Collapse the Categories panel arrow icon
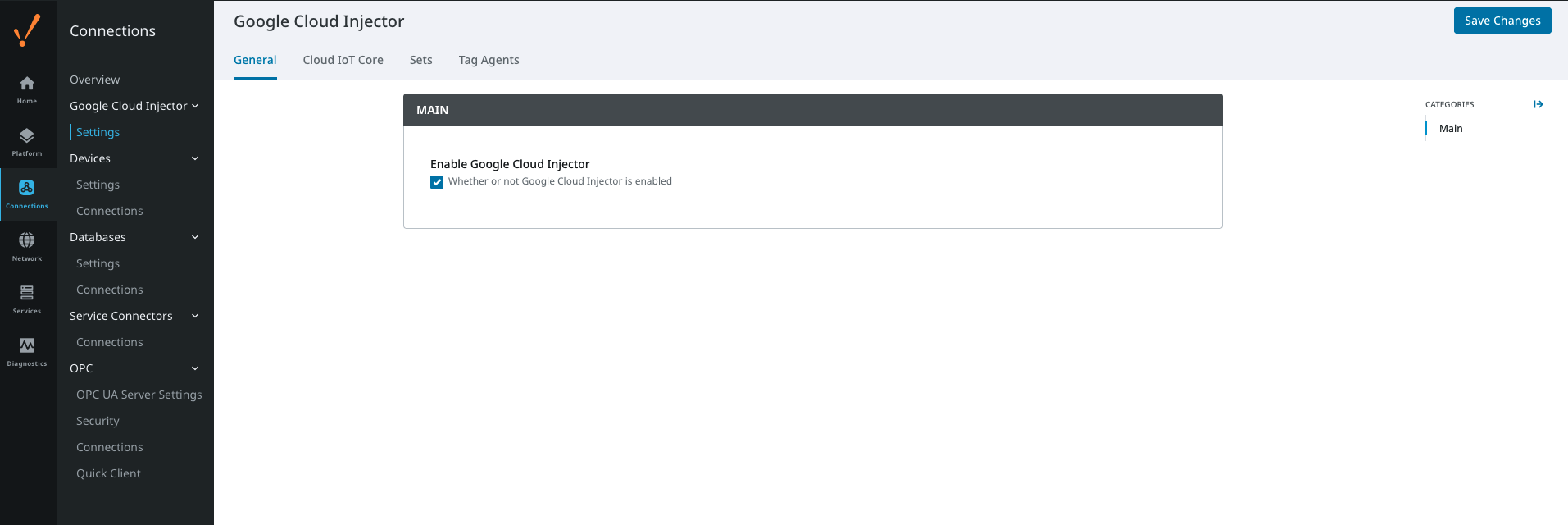Screen dimensions: 1568x525 (1538, 104)
